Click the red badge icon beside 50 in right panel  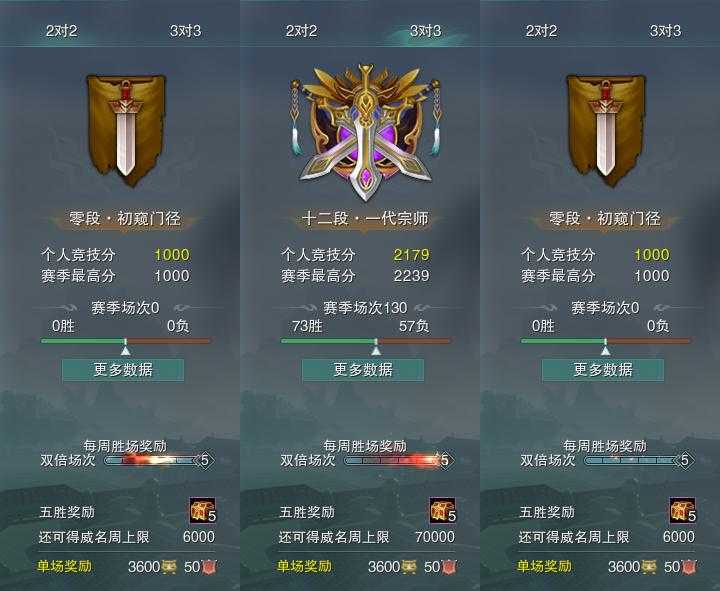pos(690,567)
